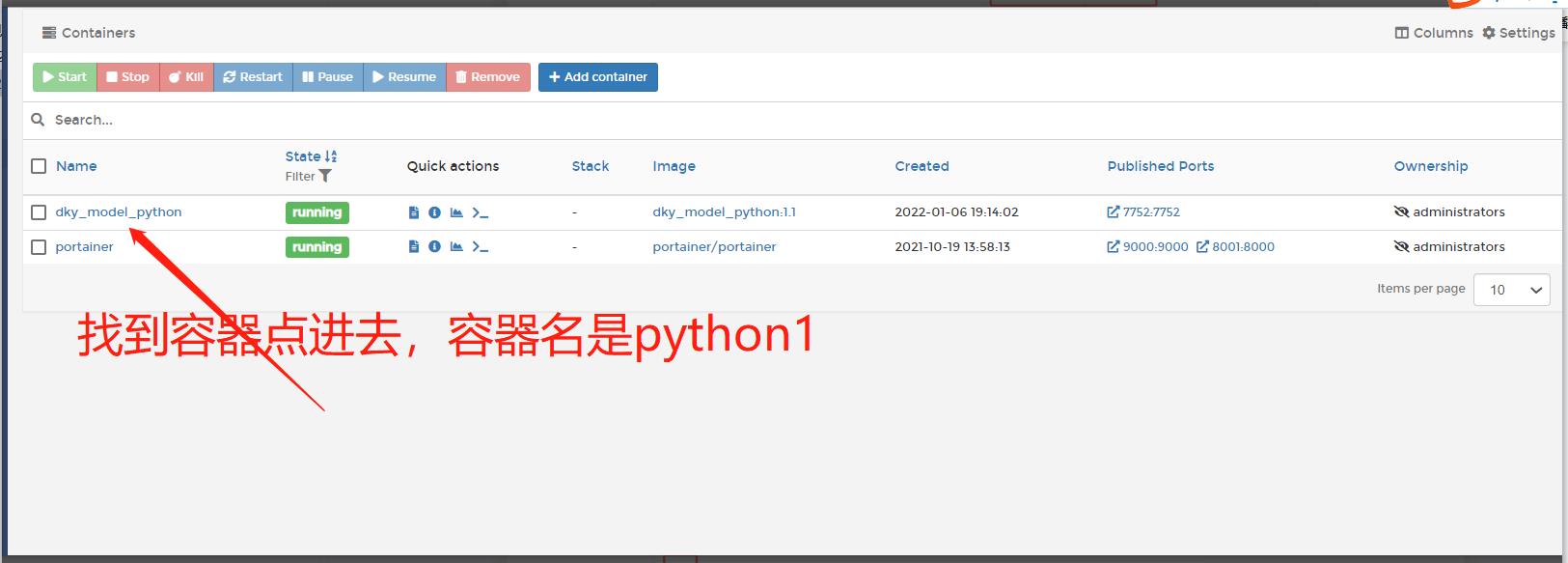Open logs icon for portainer container
Viewport: 1568px width, 563px height.
pos(414,247)
